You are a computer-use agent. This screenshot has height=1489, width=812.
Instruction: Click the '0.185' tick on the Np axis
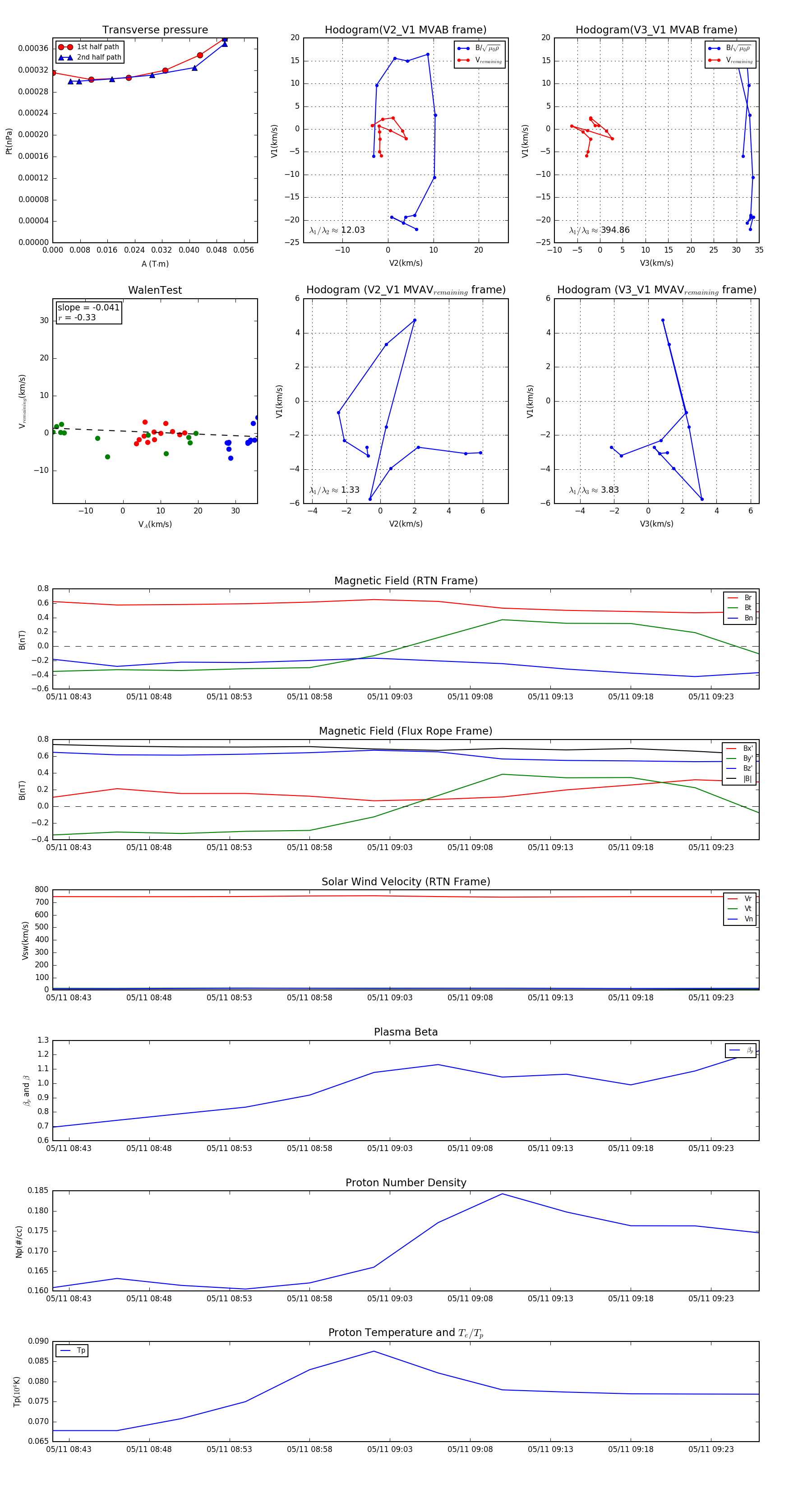pos(38,1191)
